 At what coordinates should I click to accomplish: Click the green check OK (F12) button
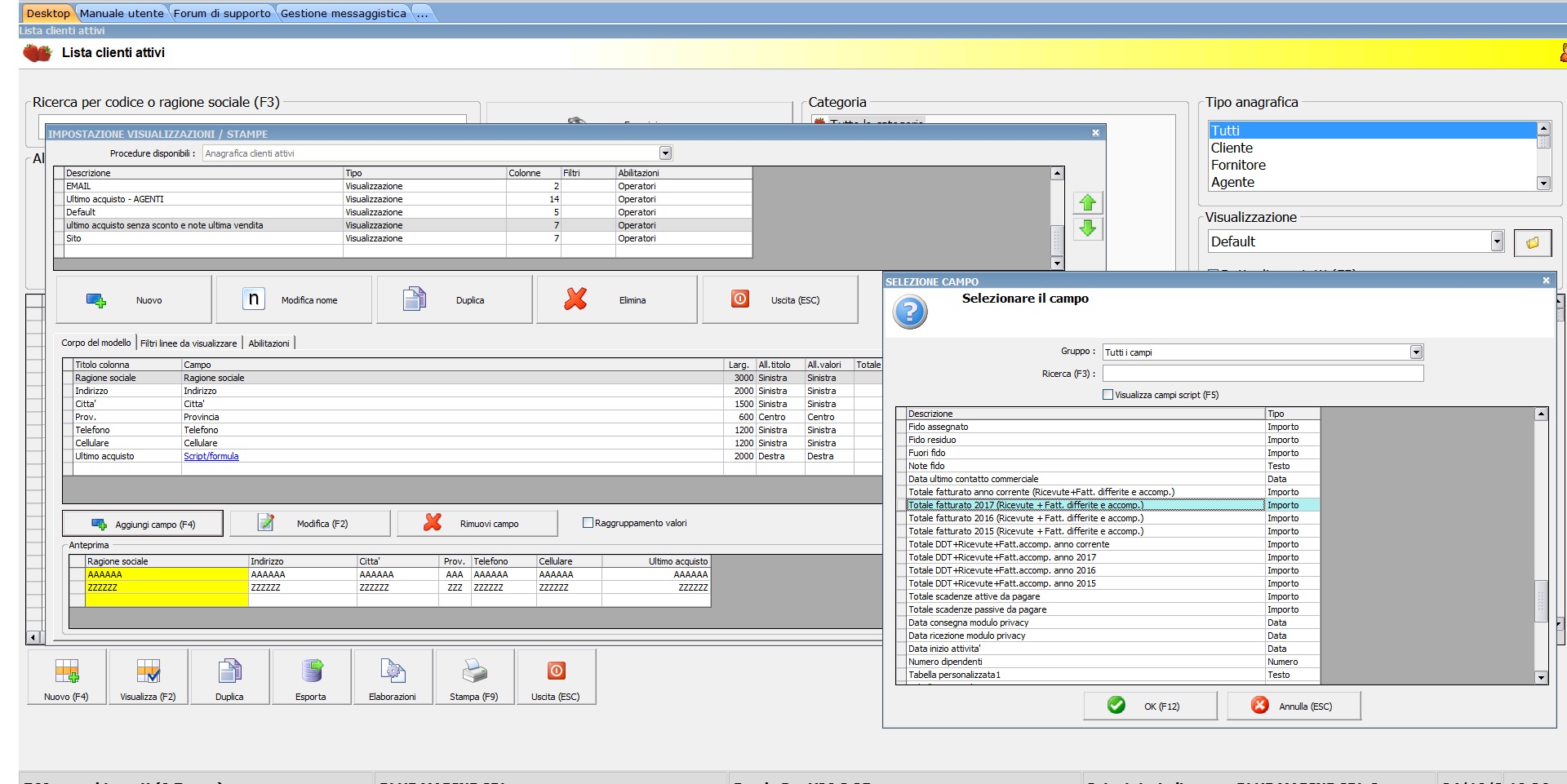[x=1149, y=706]
